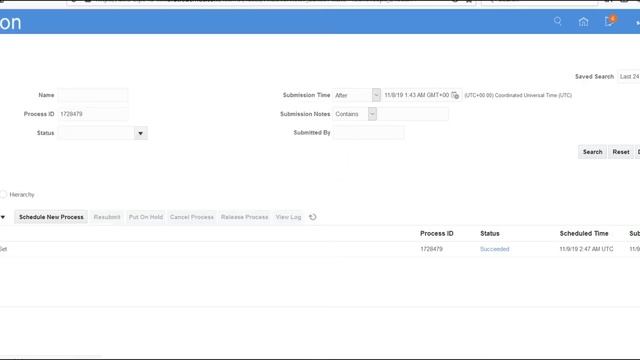
Task: Select the 11/9/19 2:47 AM UTC cell
Action: coord(586,249)
